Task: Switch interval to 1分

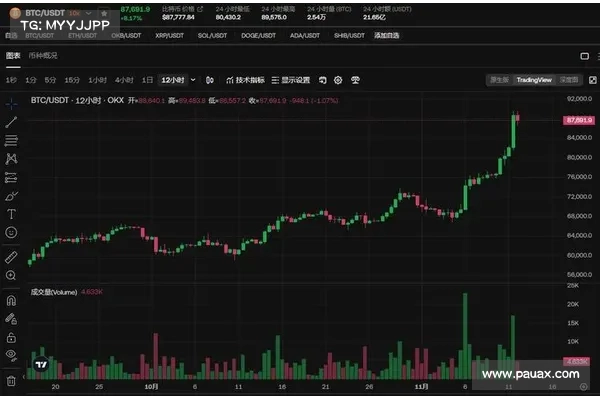Action: tap(31, 80)
